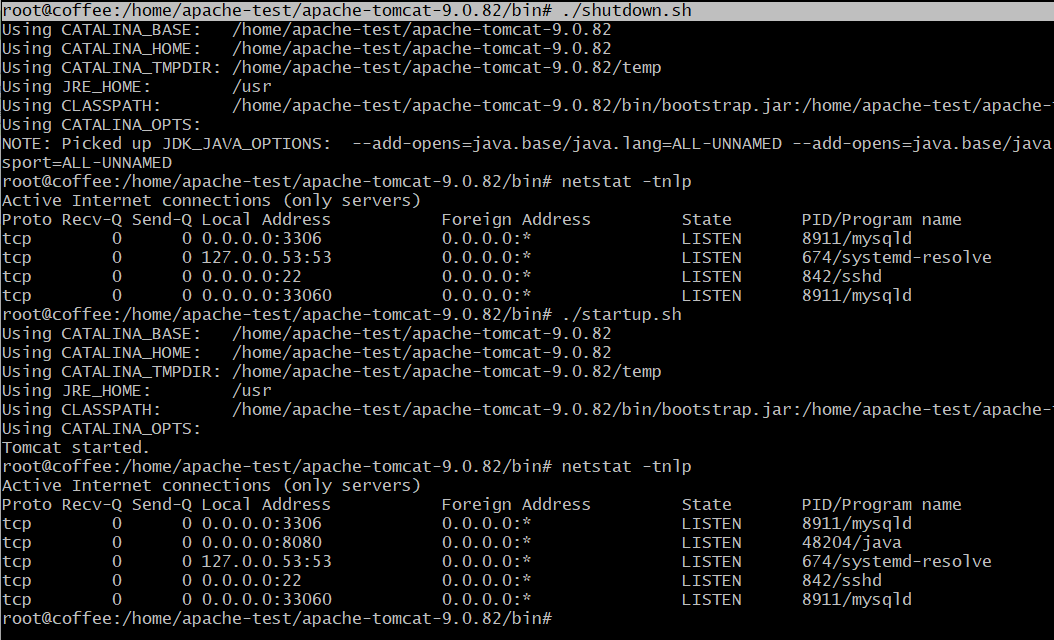Click the 48204/java process entry
Image resolution: width=1054 pixels, height=640 pixels.
click(851, 542)
